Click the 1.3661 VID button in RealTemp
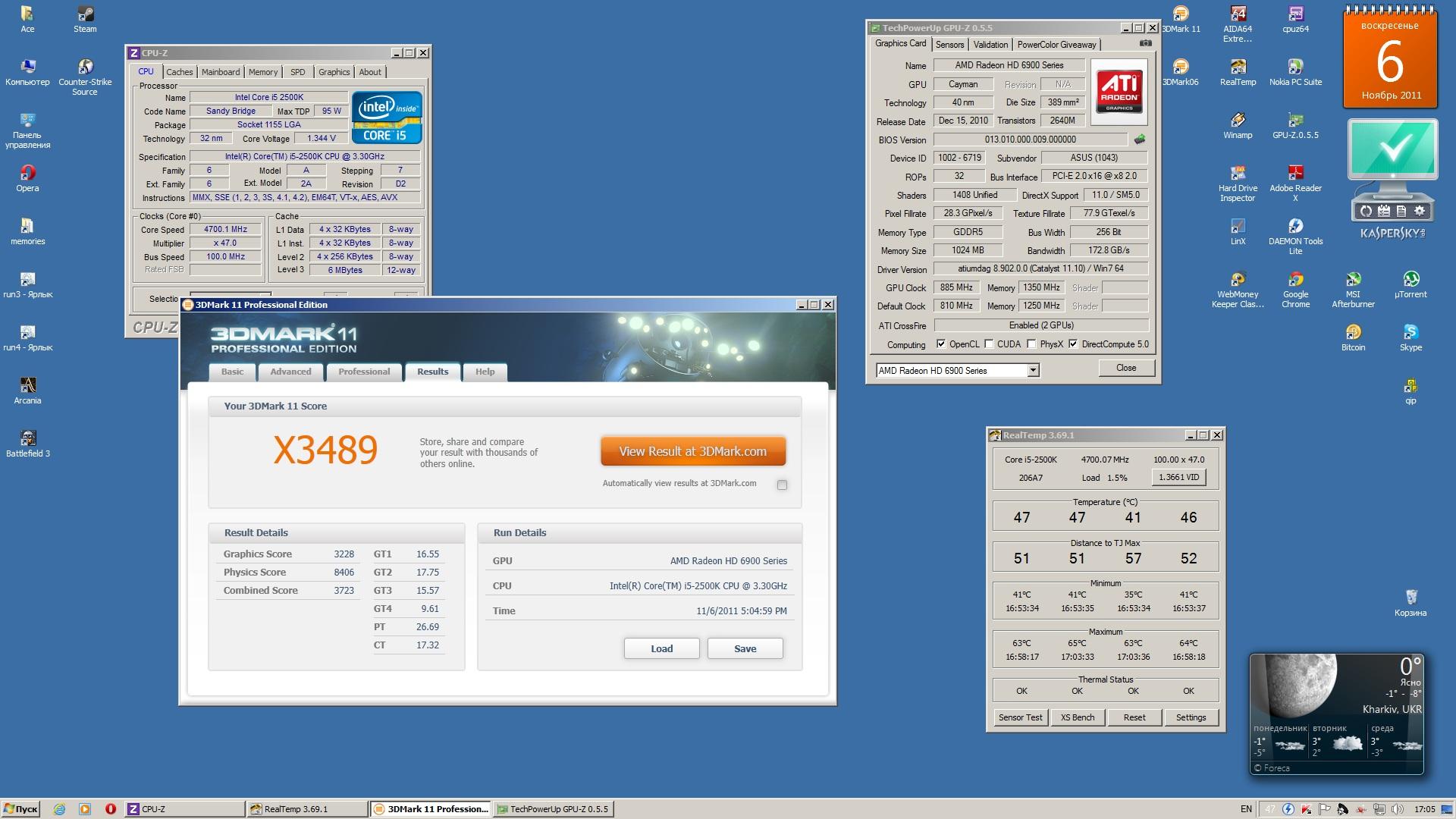1456x819 pixels. (x=1179, y=477)
